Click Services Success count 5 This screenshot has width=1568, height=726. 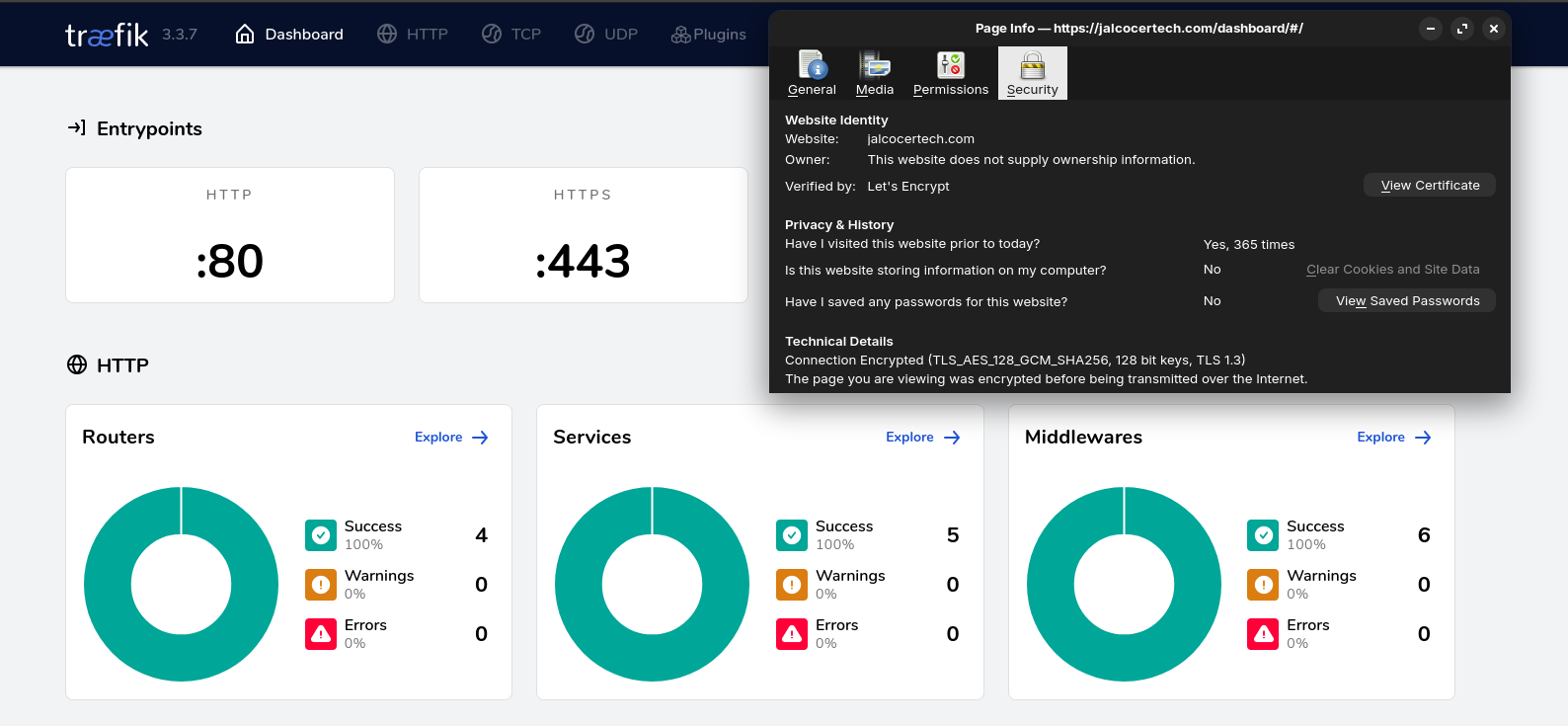[953, 535]
